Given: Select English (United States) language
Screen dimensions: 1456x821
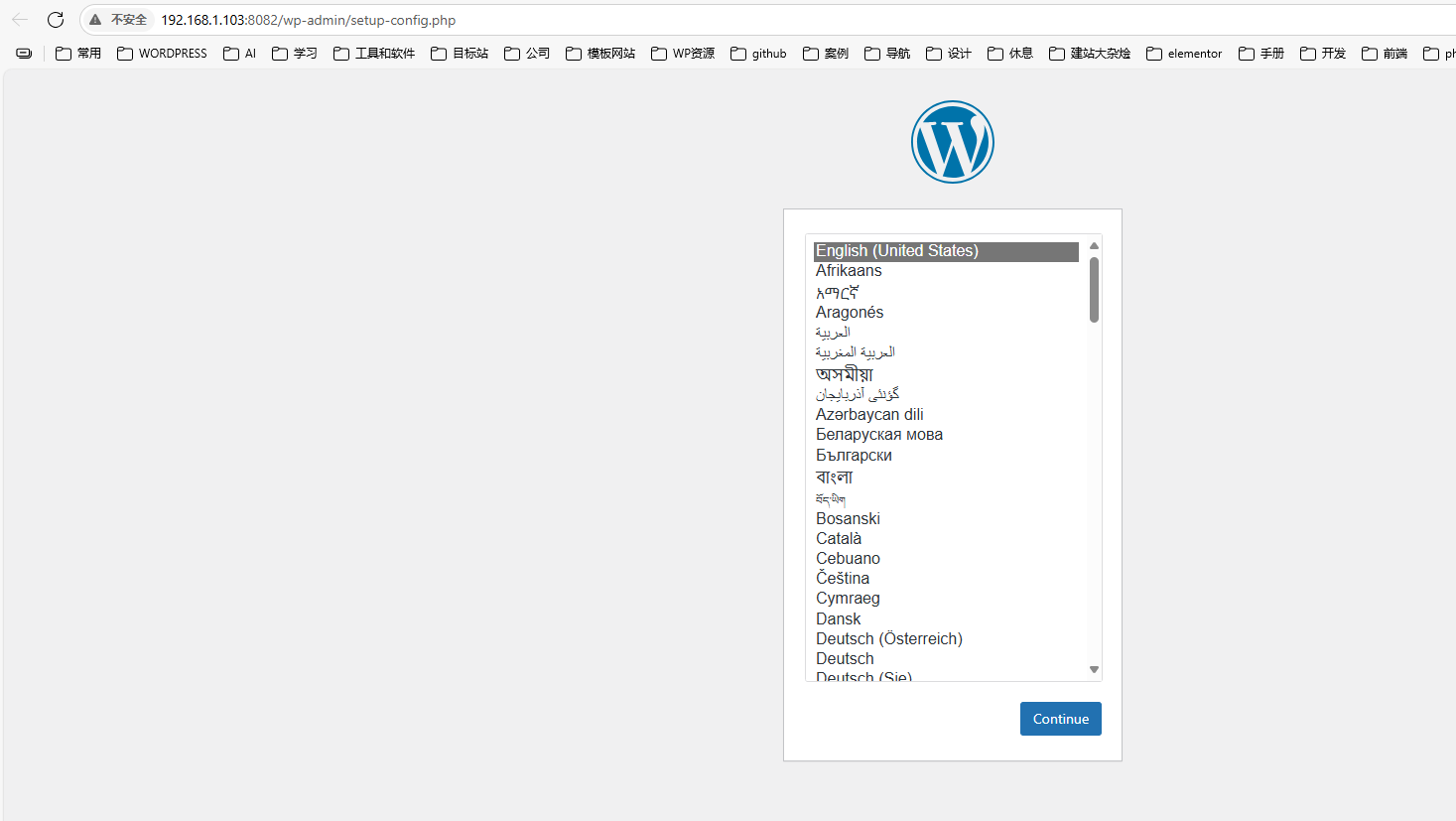Looking at the screenshot, I should (x=946, y=251).
